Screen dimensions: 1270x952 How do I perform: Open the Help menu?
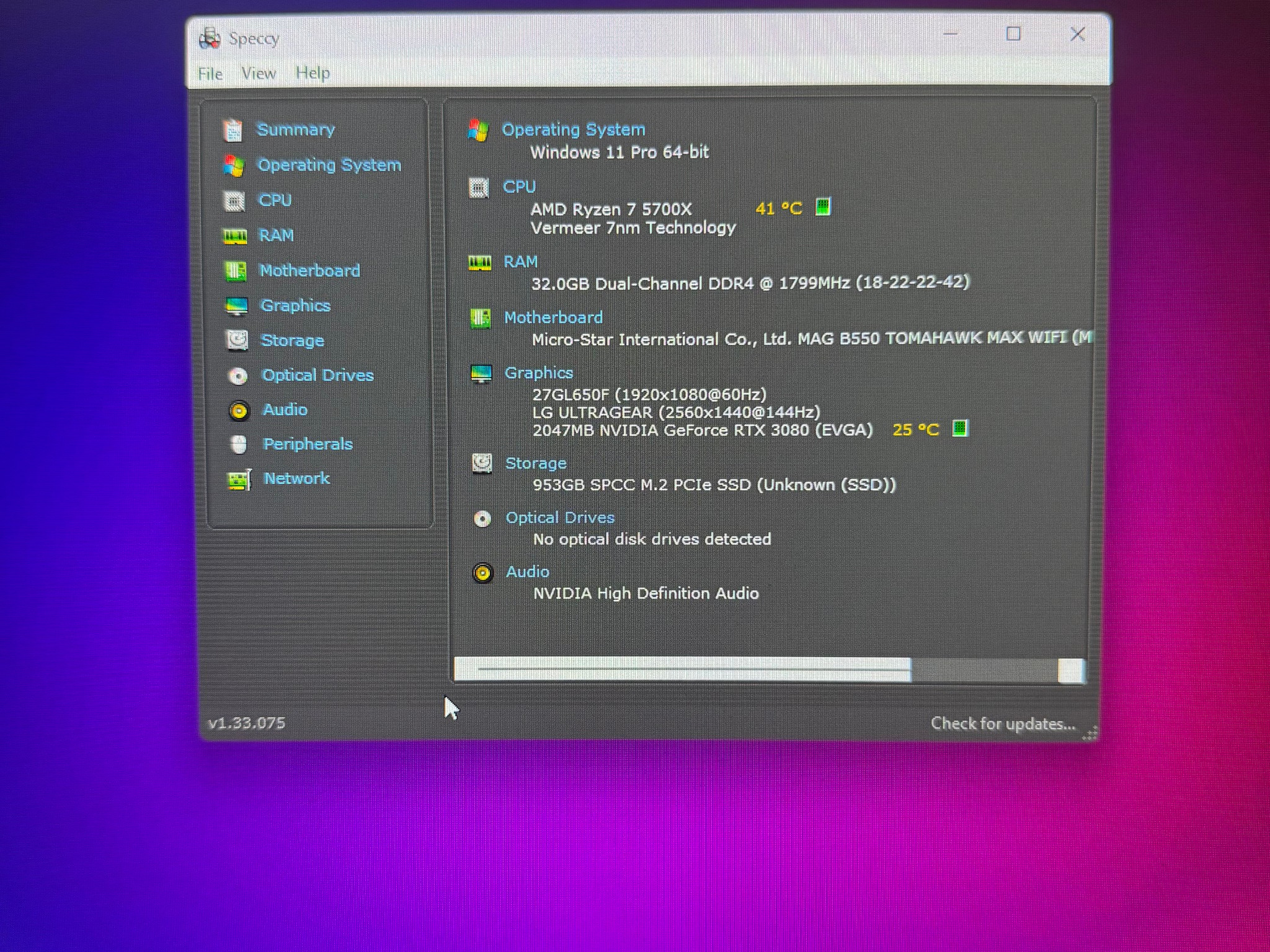tap(313, 73)
